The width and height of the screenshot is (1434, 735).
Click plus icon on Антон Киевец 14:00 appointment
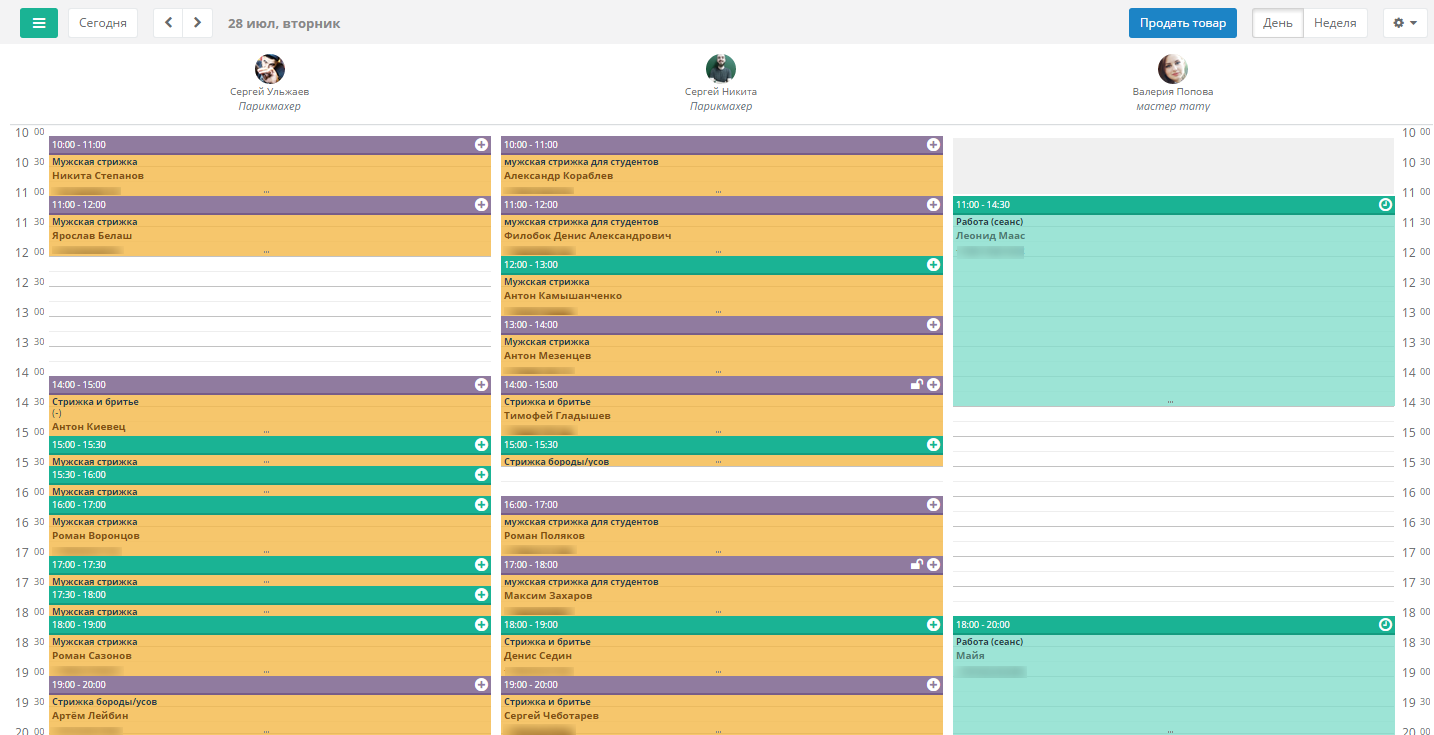coord(481,385)
